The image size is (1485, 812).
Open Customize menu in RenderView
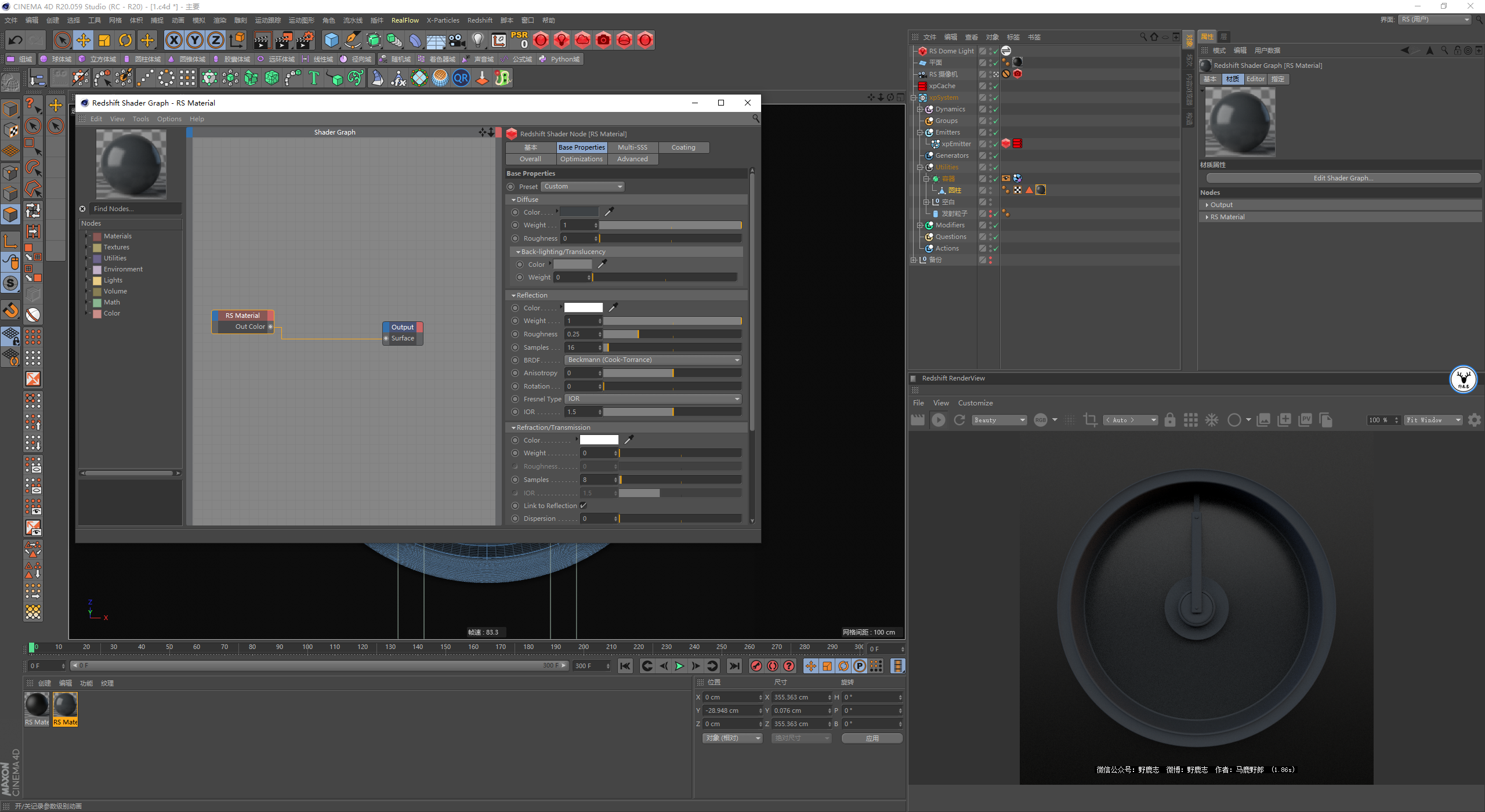pos(975,403)
